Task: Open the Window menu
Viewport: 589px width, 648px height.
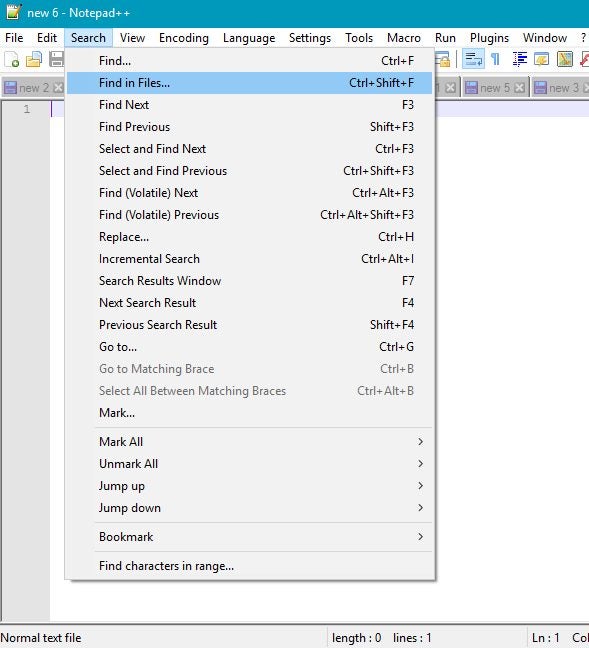Action: [x=544, y=38]
